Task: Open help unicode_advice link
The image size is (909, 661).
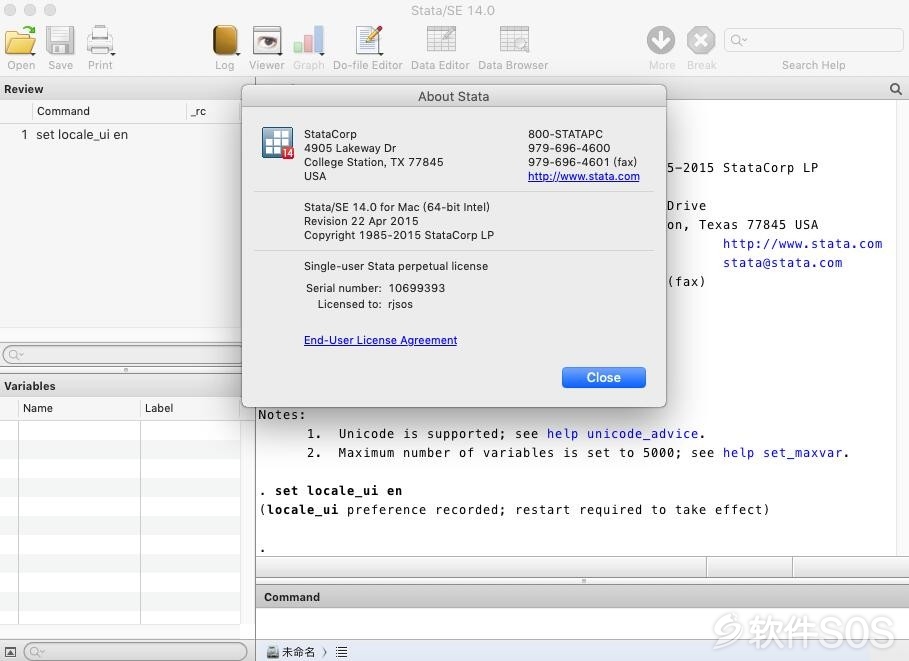Action: (623, 434)
